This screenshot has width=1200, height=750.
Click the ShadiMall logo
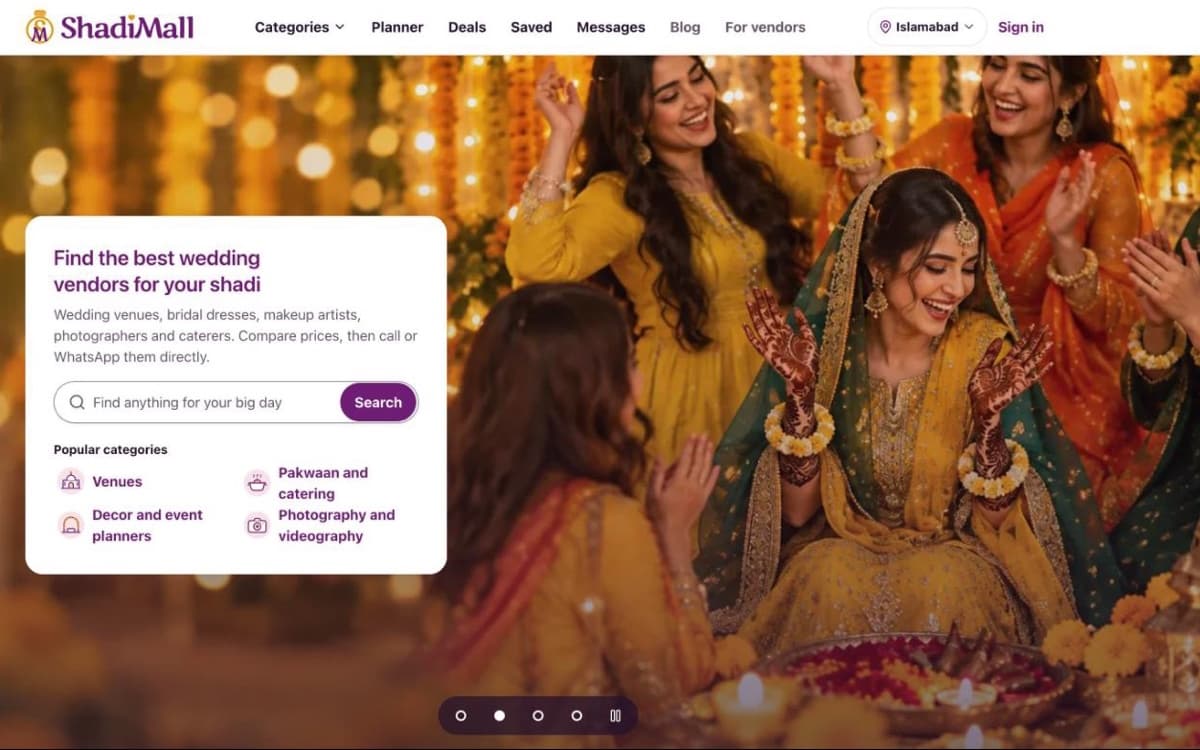click(x=110, y=27)
